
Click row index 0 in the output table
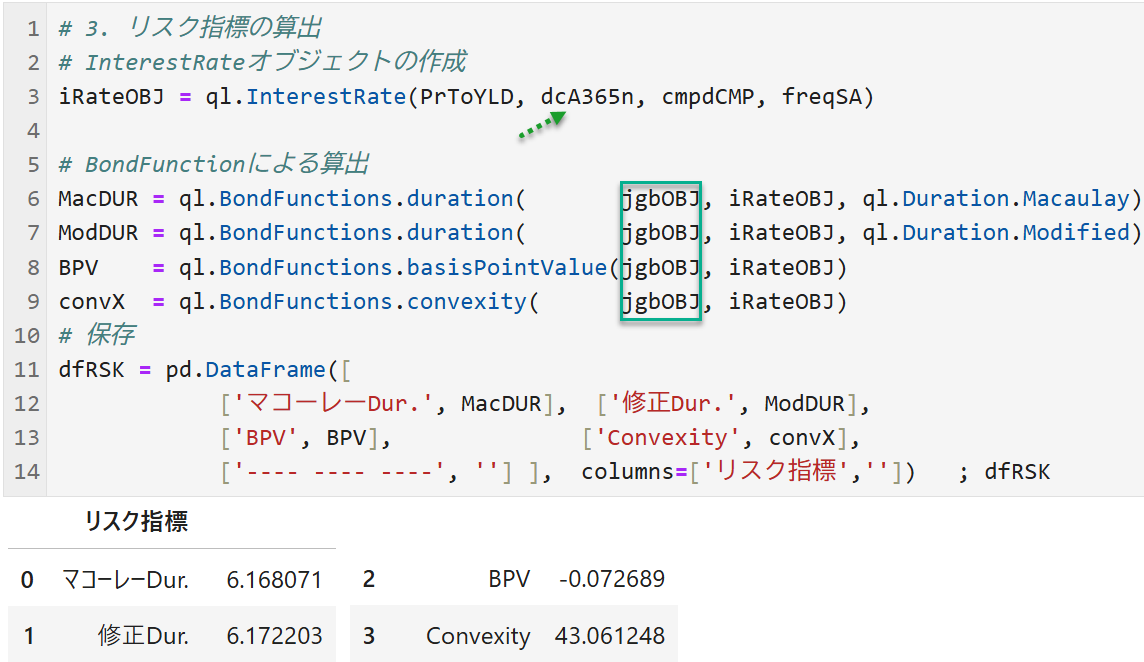pos(27,580)
